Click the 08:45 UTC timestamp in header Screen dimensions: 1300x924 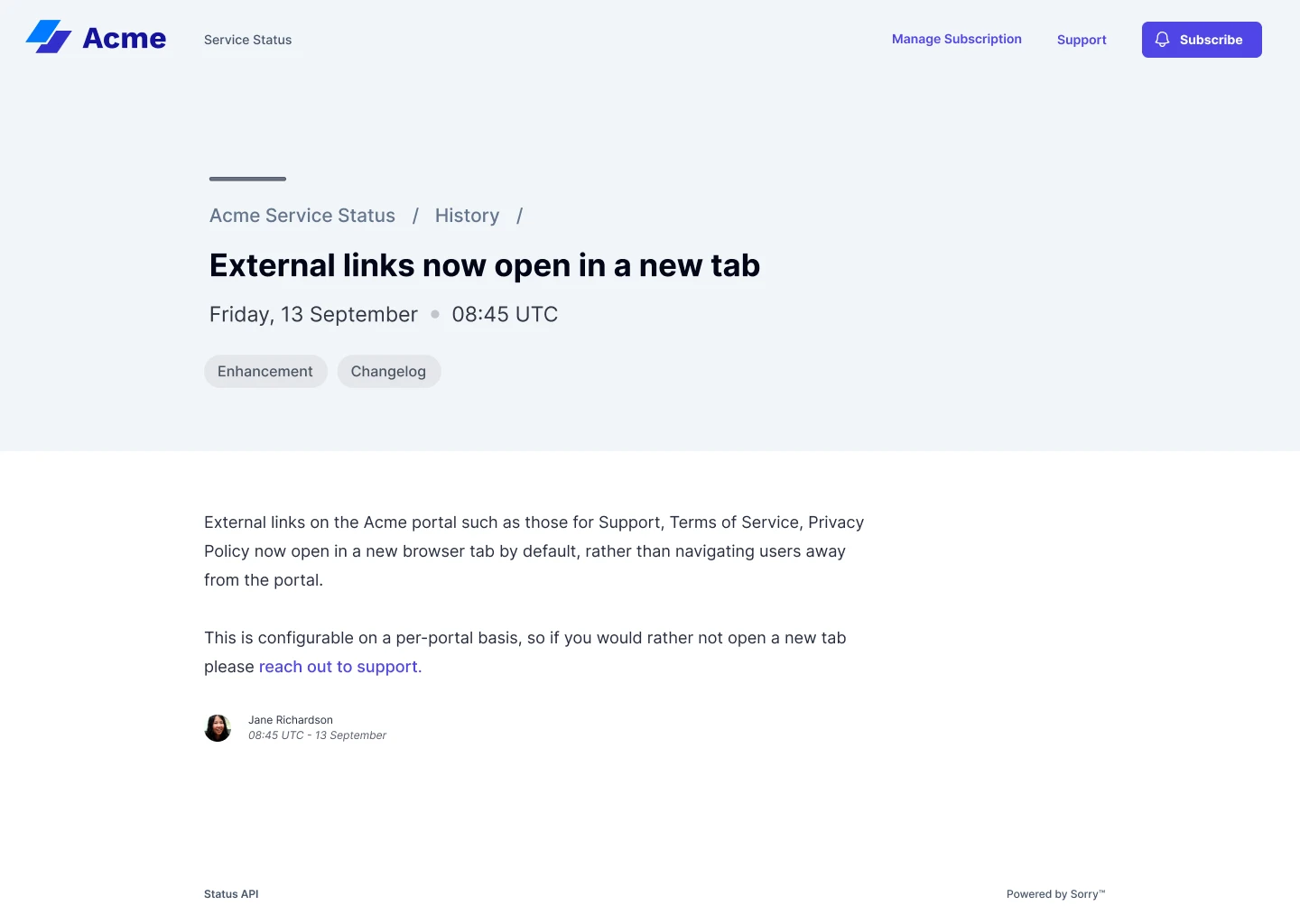click(x=505, y=314)
